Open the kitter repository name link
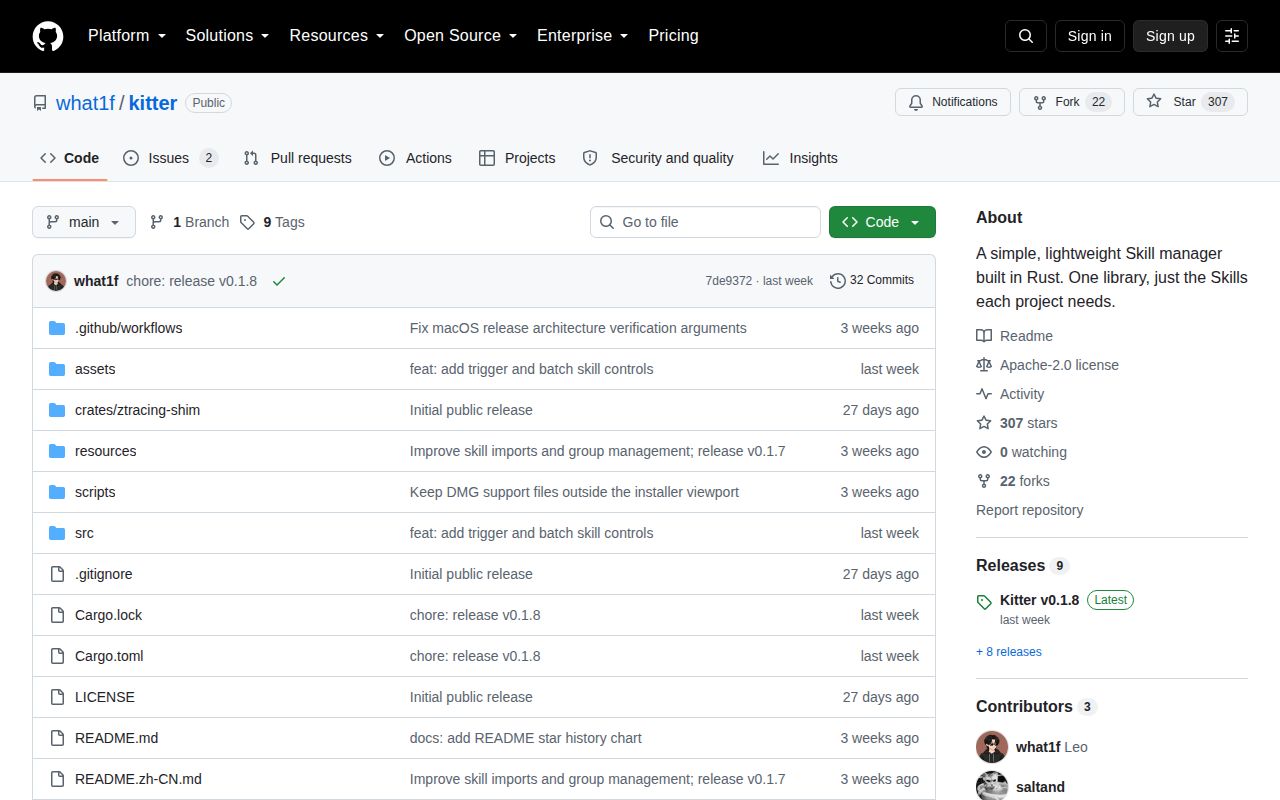 pos(153,103)
